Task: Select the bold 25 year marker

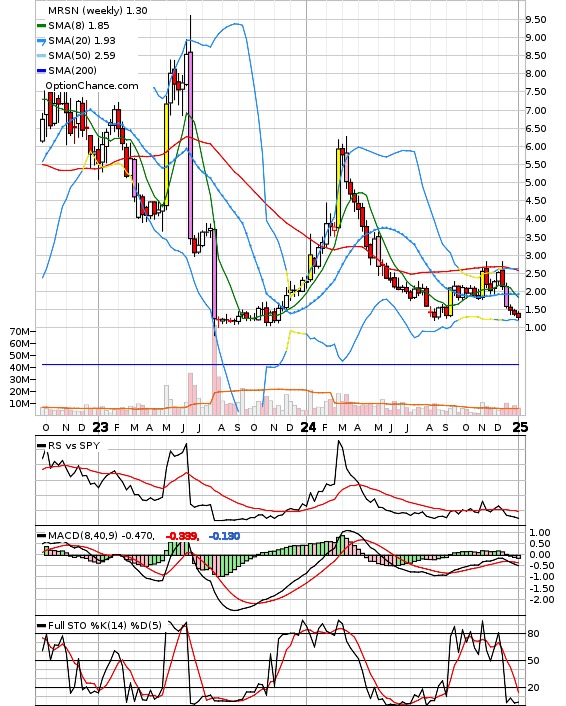Action: (x=520, y=427)
